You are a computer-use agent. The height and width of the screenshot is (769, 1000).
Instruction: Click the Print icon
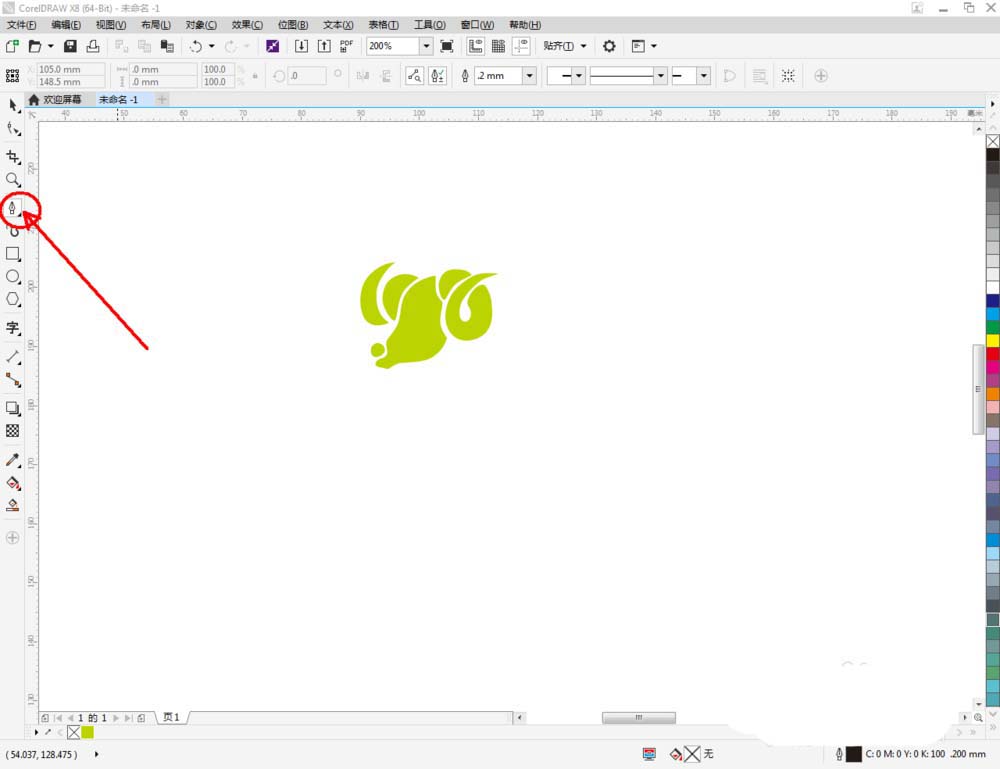92,46
